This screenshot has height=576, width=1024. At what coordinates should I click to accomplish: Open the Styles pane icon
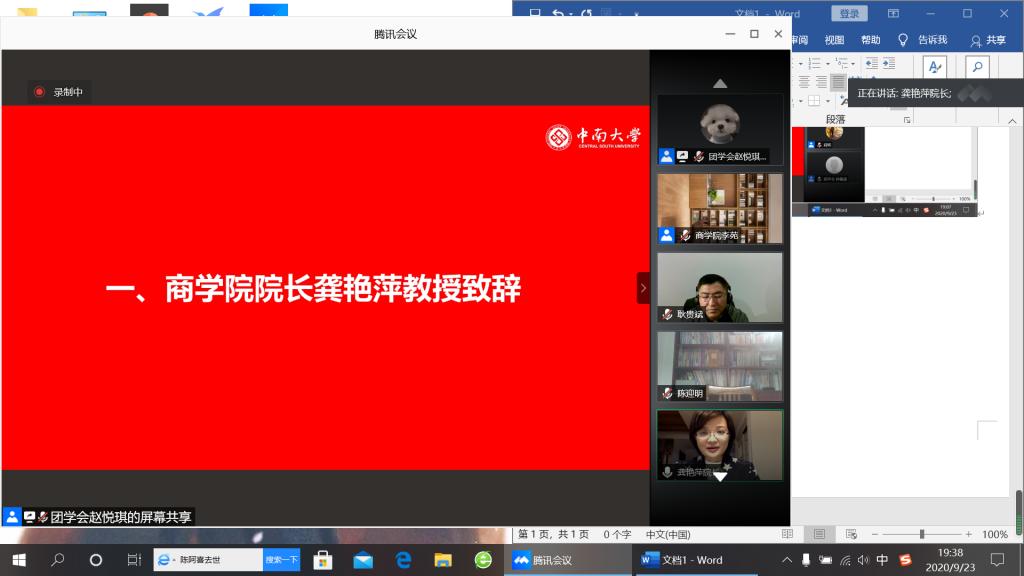click(x=935, y=66)
